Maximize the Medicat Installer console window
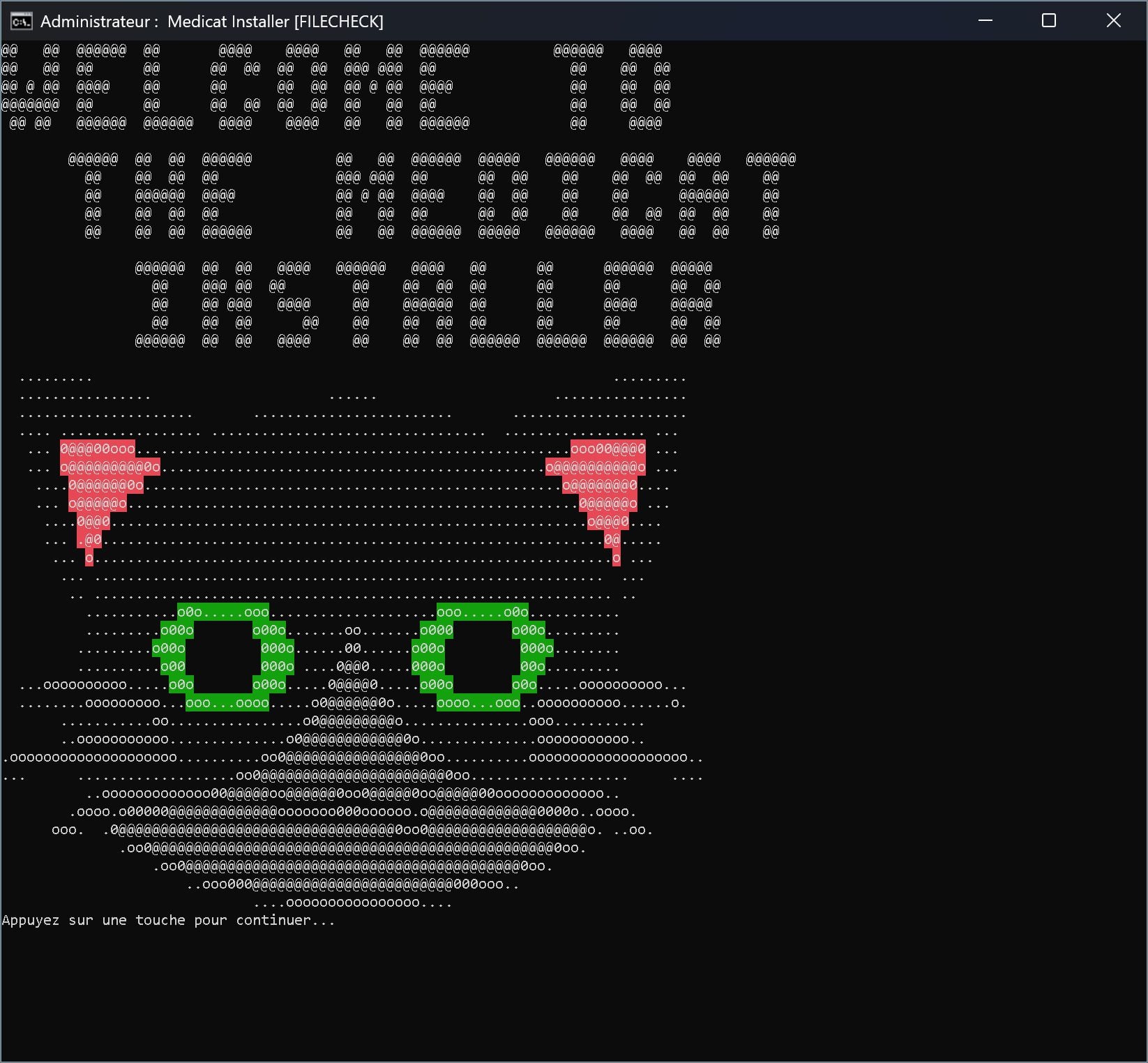1148x1063 pixels. (x=1048, y=21)
